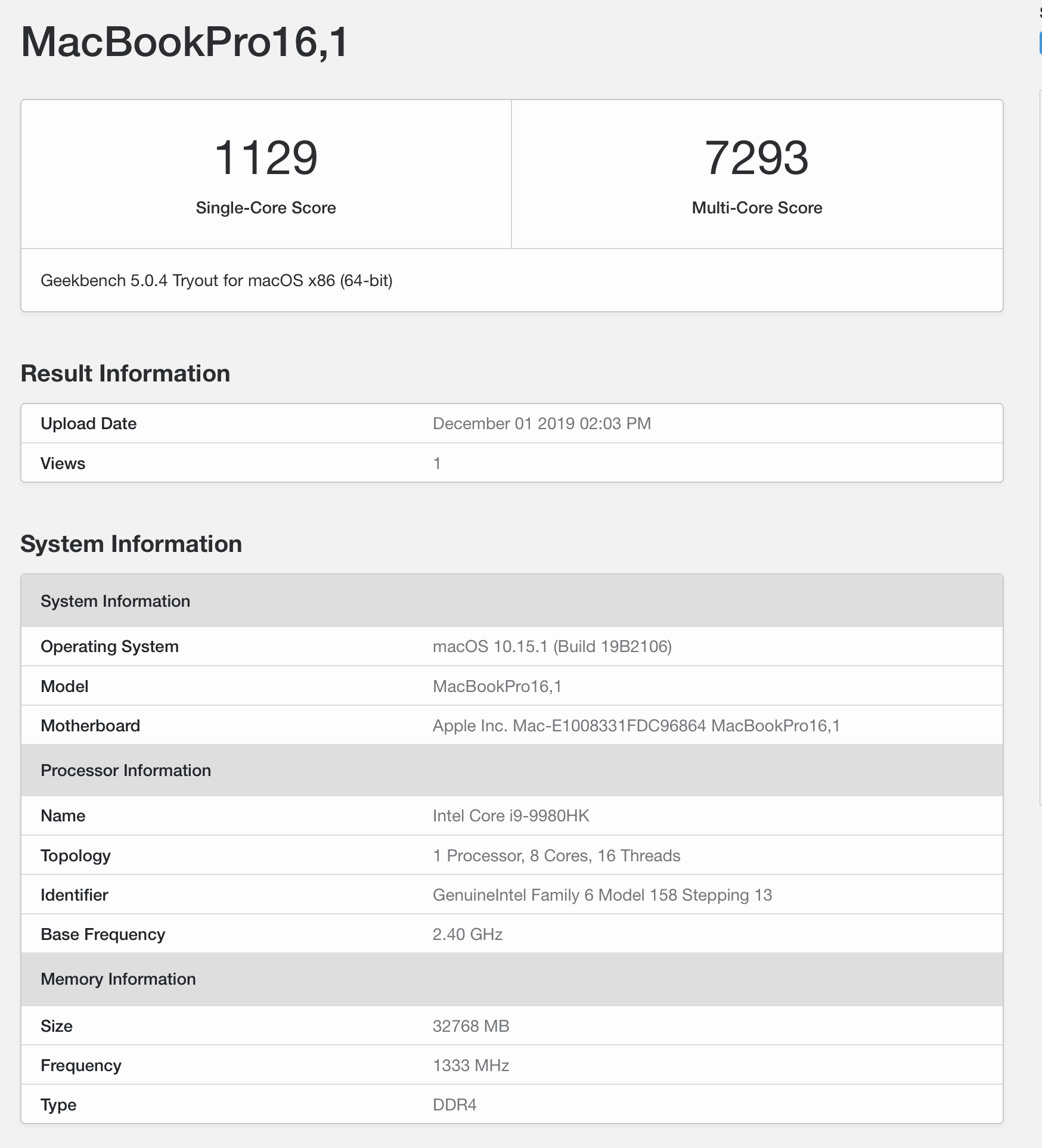1042x1148 pixels.
Task: Select the Apple Inc. Mac-E1008331FDC96864 motherboard value
Action: [636, 726]
